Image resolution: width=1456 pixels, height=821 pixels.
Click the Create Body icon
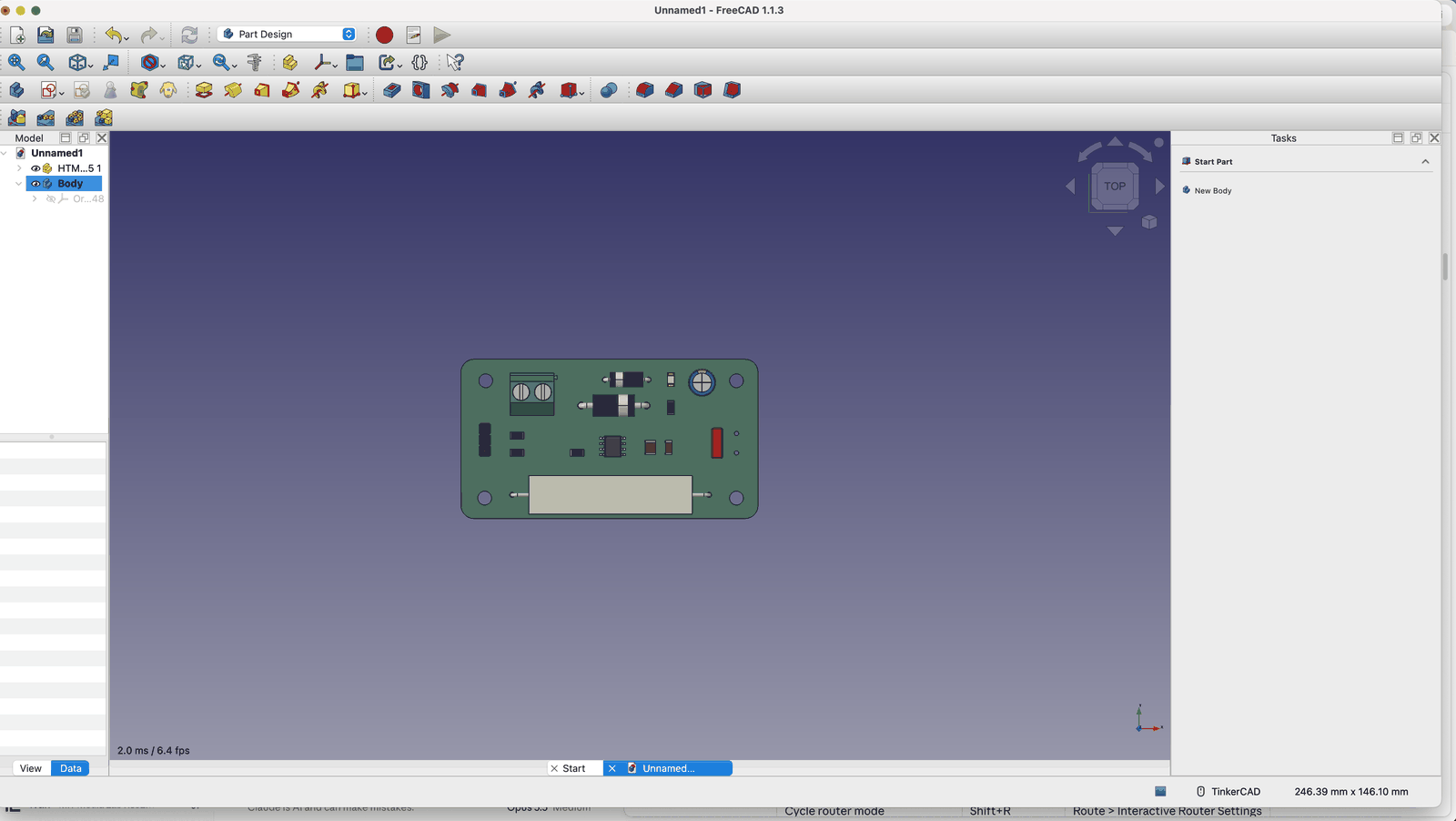tap(16, 90)
